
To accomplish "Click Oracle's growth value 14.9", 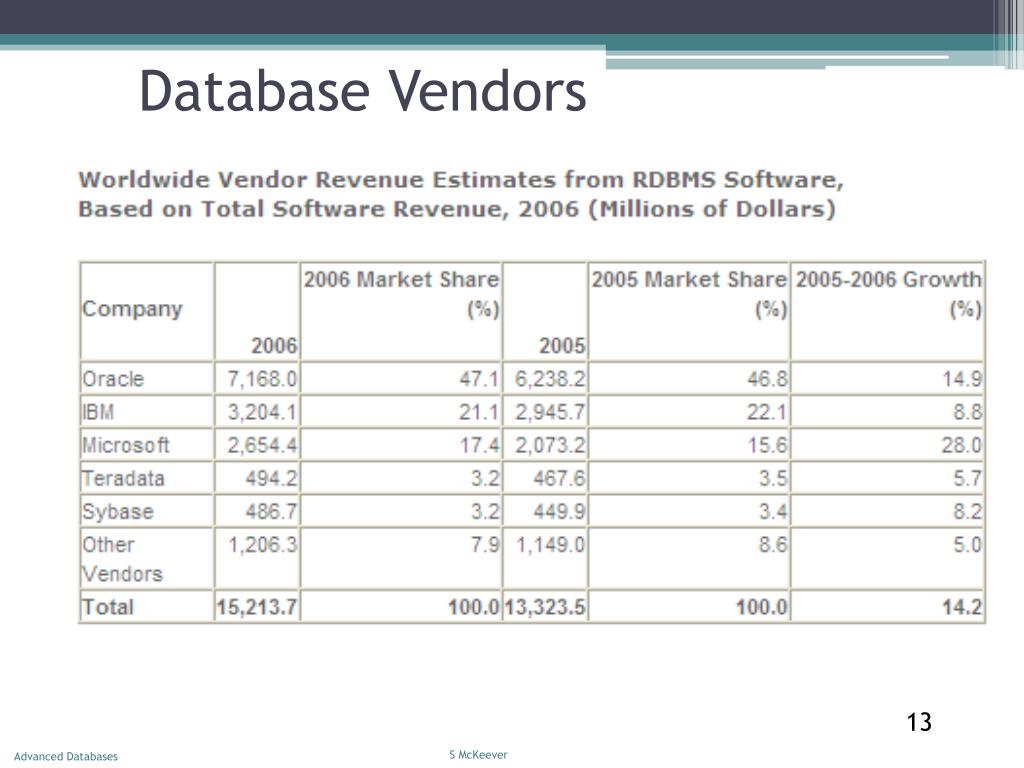I will pyautogui.click(x=962, y=379).
